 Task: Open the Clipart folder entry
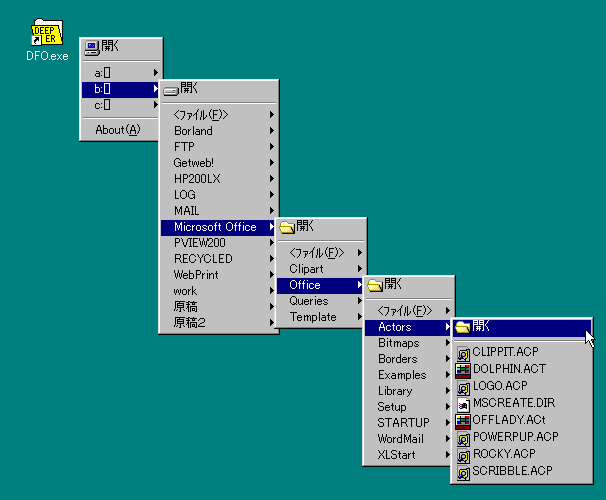[x=321, y=269]
